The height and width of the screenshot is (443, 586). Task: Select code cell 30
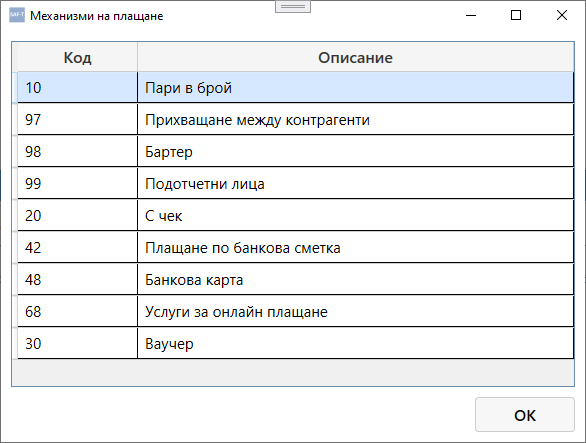[x=77, y=344]
